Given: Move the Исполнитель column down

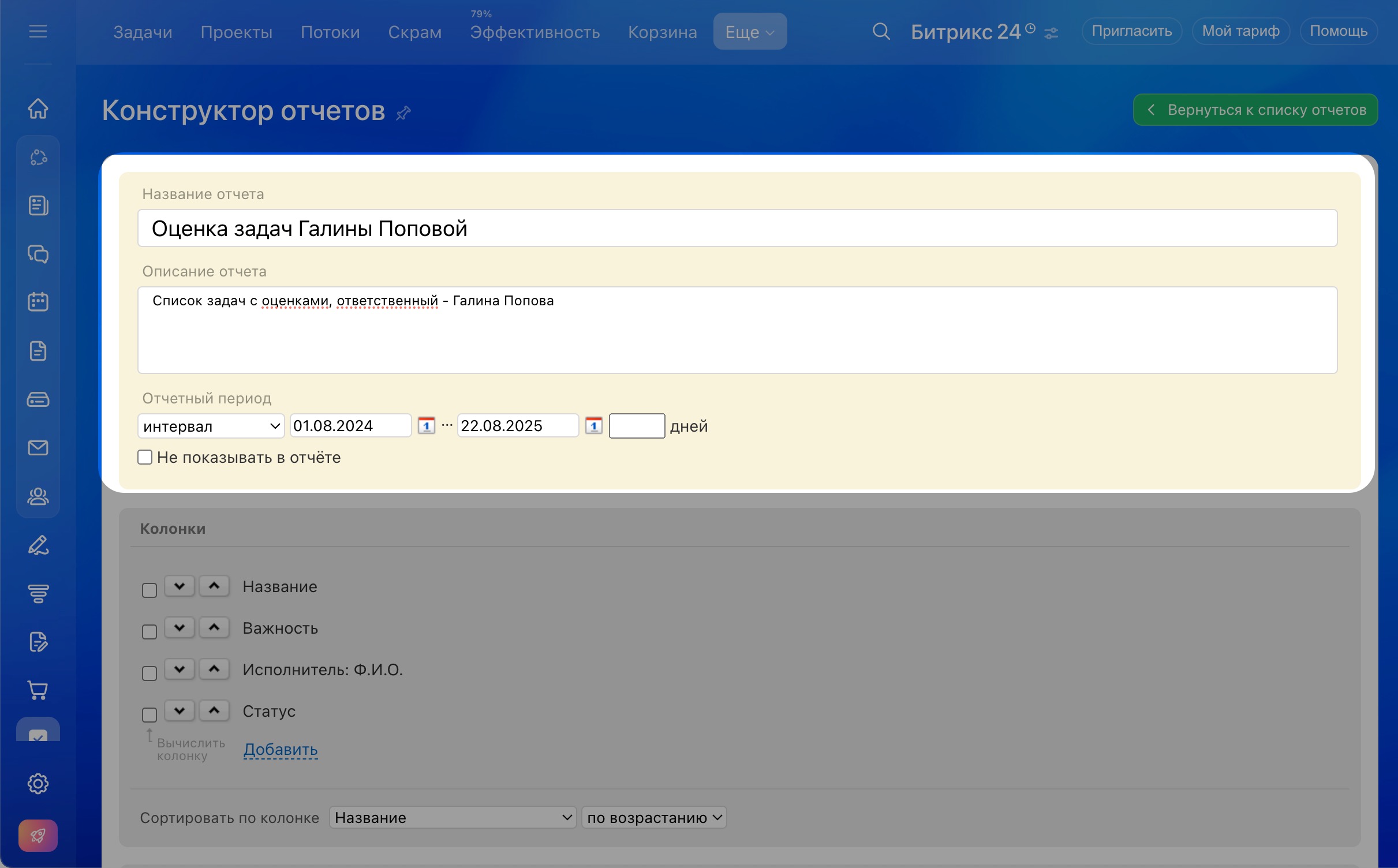Looking at the screenshot, I should [x=180, y=669].
